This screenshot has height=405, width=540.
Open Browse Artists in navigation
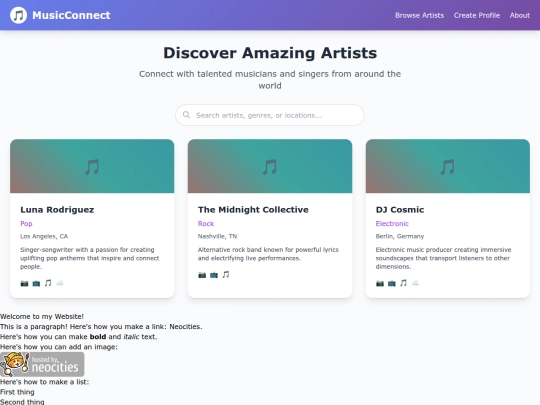pyautogui.click(x=419, y=15)
